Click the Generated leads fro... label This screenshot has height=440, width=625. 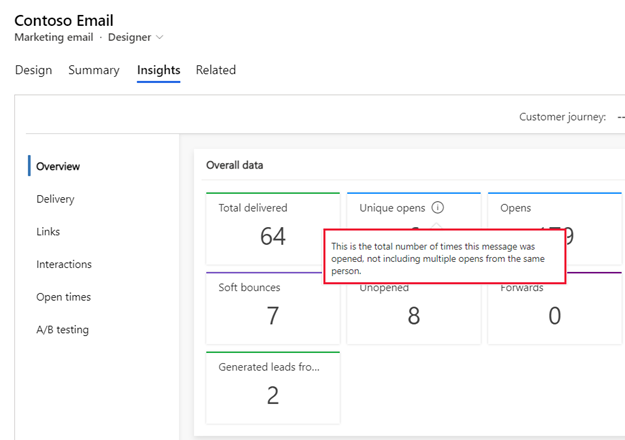click(269, 367)
